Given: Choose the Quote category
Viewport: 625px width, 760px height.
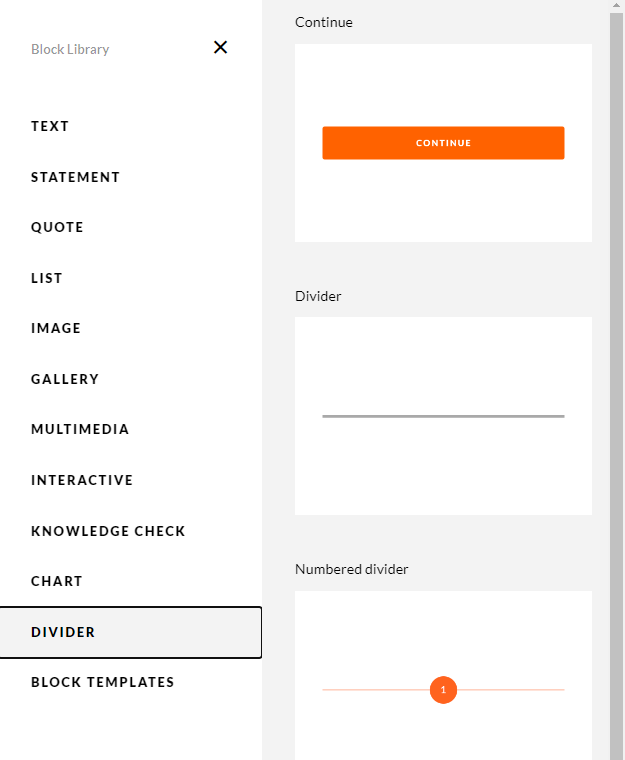Looking at the screenshot, I should pos(57,227).
